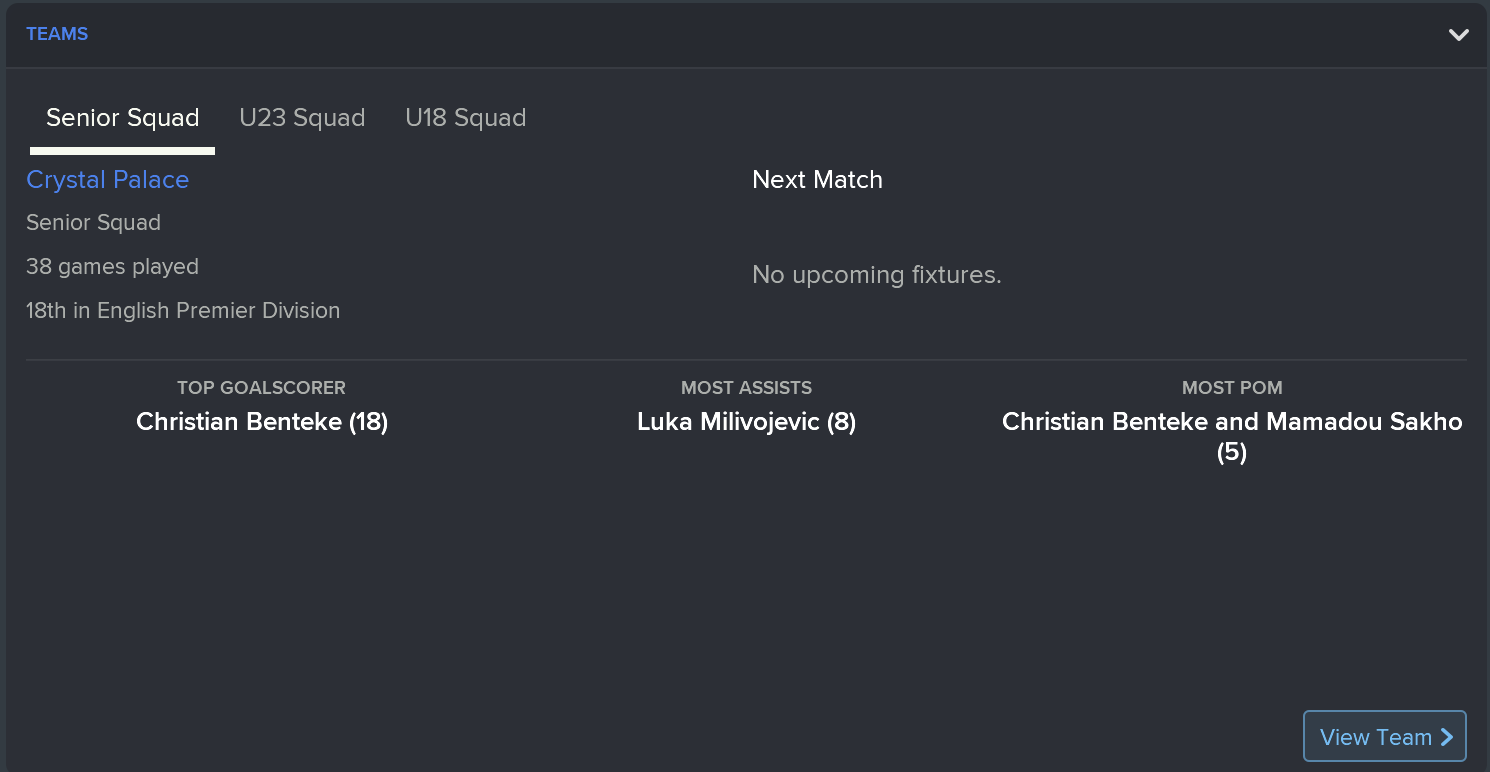Image resolution: width=1490 pixels, height=772 pixels.
Task: Select the U18 Squad tab
Action: (465, 118)
